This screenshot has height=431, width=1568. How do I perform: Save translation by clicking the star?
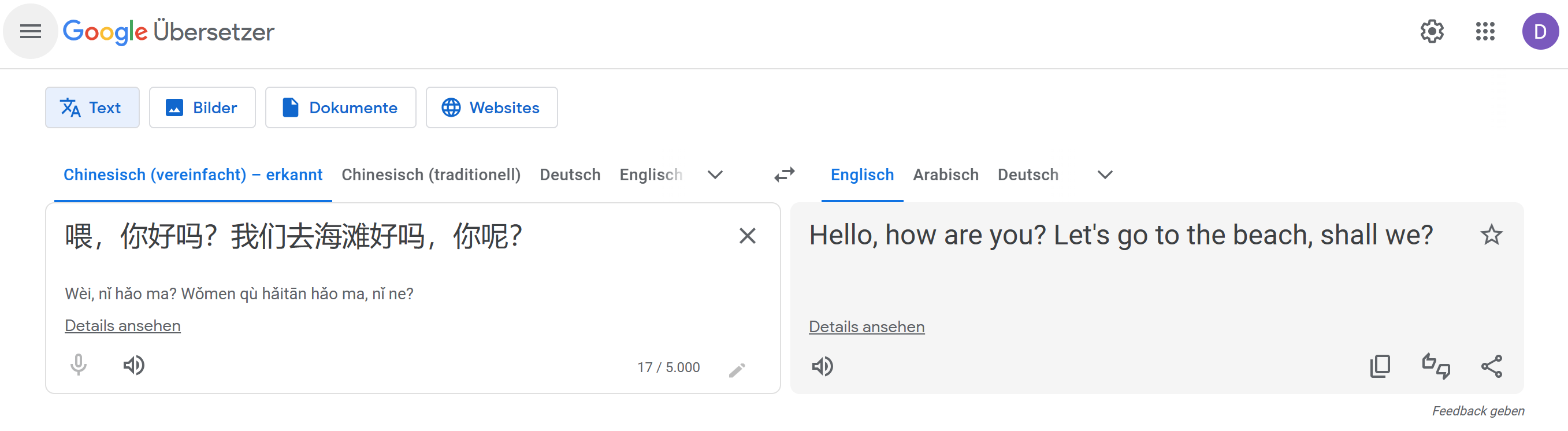pos(1492,235)
